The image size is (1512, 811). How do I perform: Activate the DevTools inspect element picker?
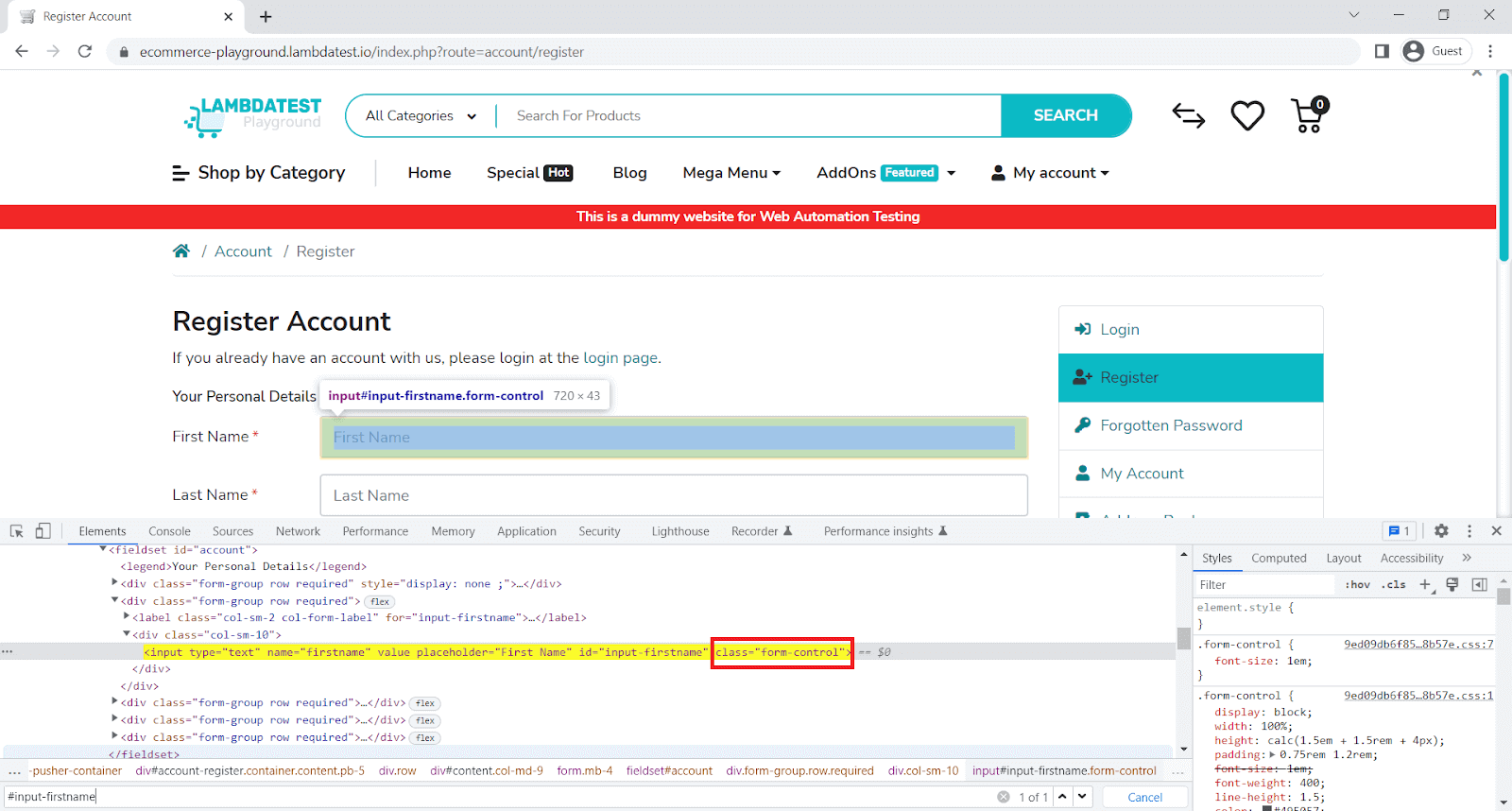click(x=16, y=531)
